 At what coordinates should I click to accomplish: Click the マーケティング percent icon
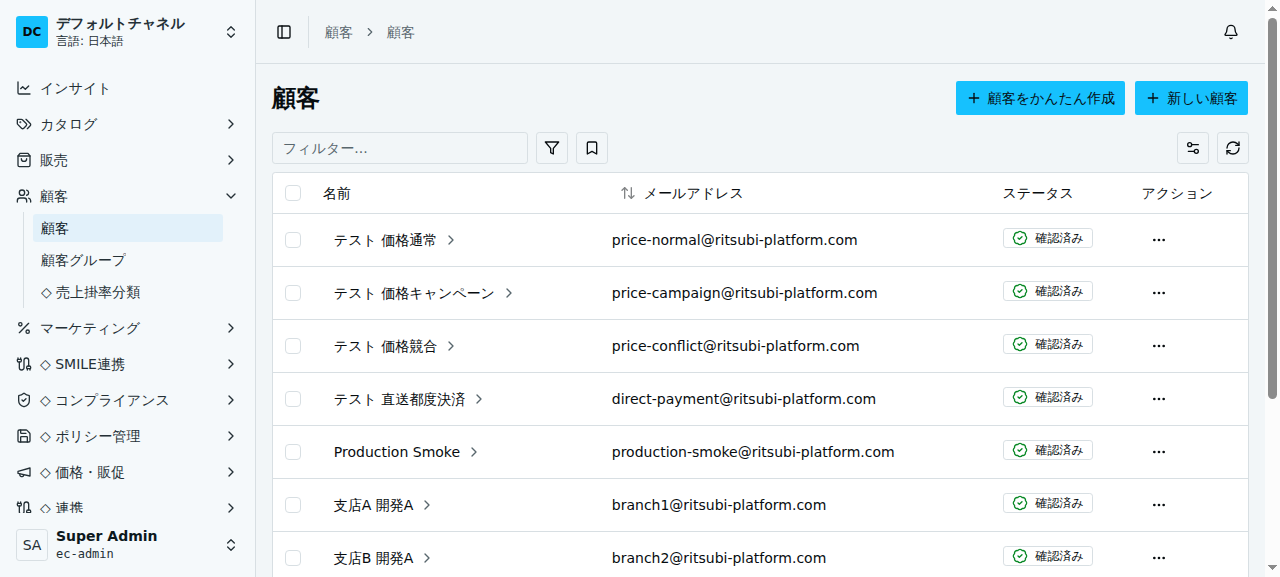pos(24,328)
